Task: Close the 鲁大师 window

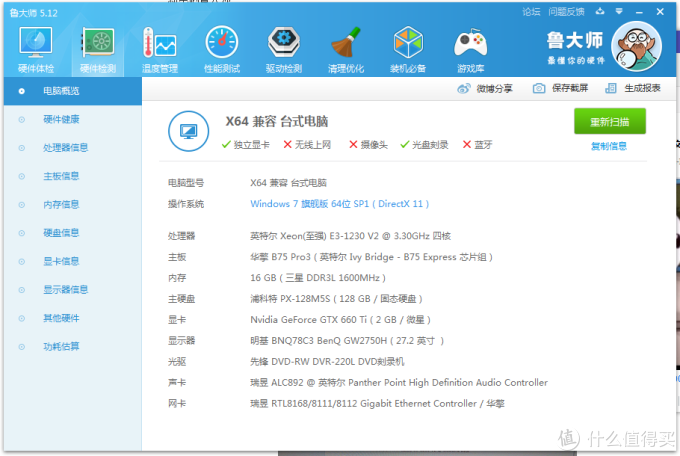Action: click(x=660, y=12)
